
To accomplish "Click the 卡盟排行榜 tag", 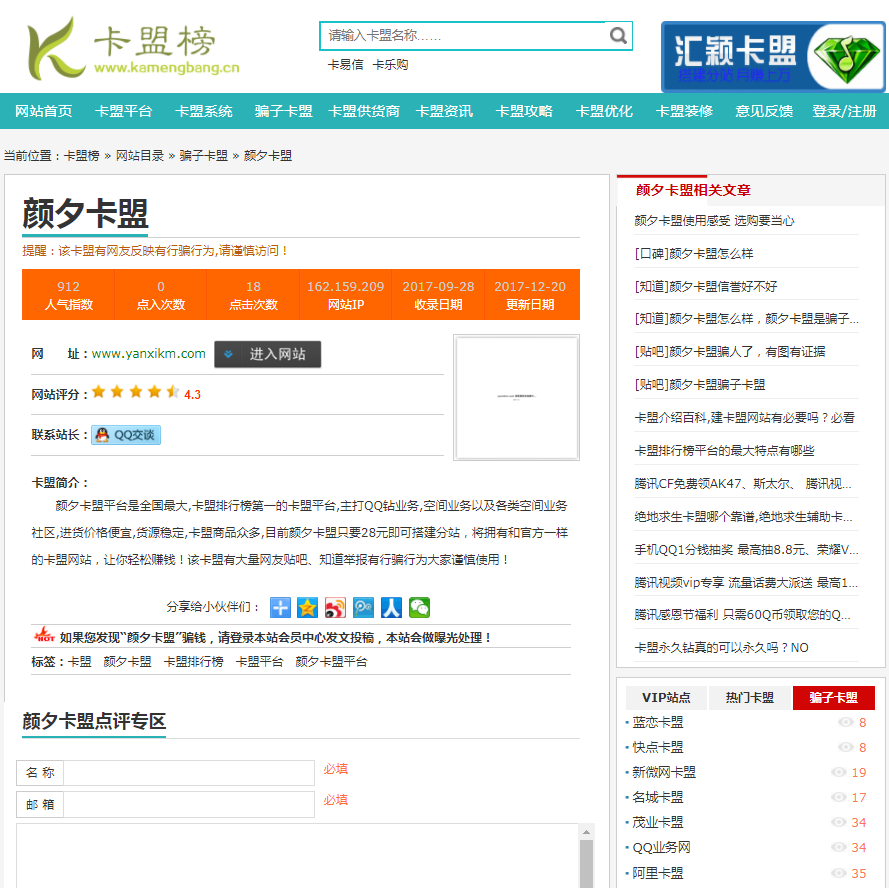I will (x=193, y=662).
